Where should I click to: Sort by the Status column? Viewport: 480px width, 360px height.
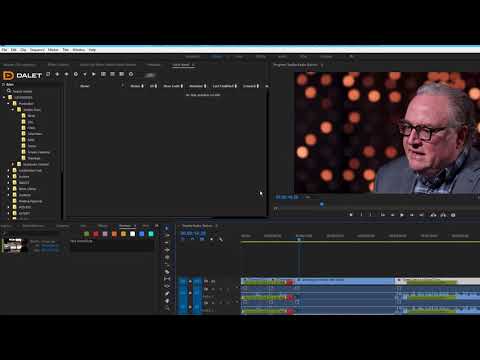137,86
